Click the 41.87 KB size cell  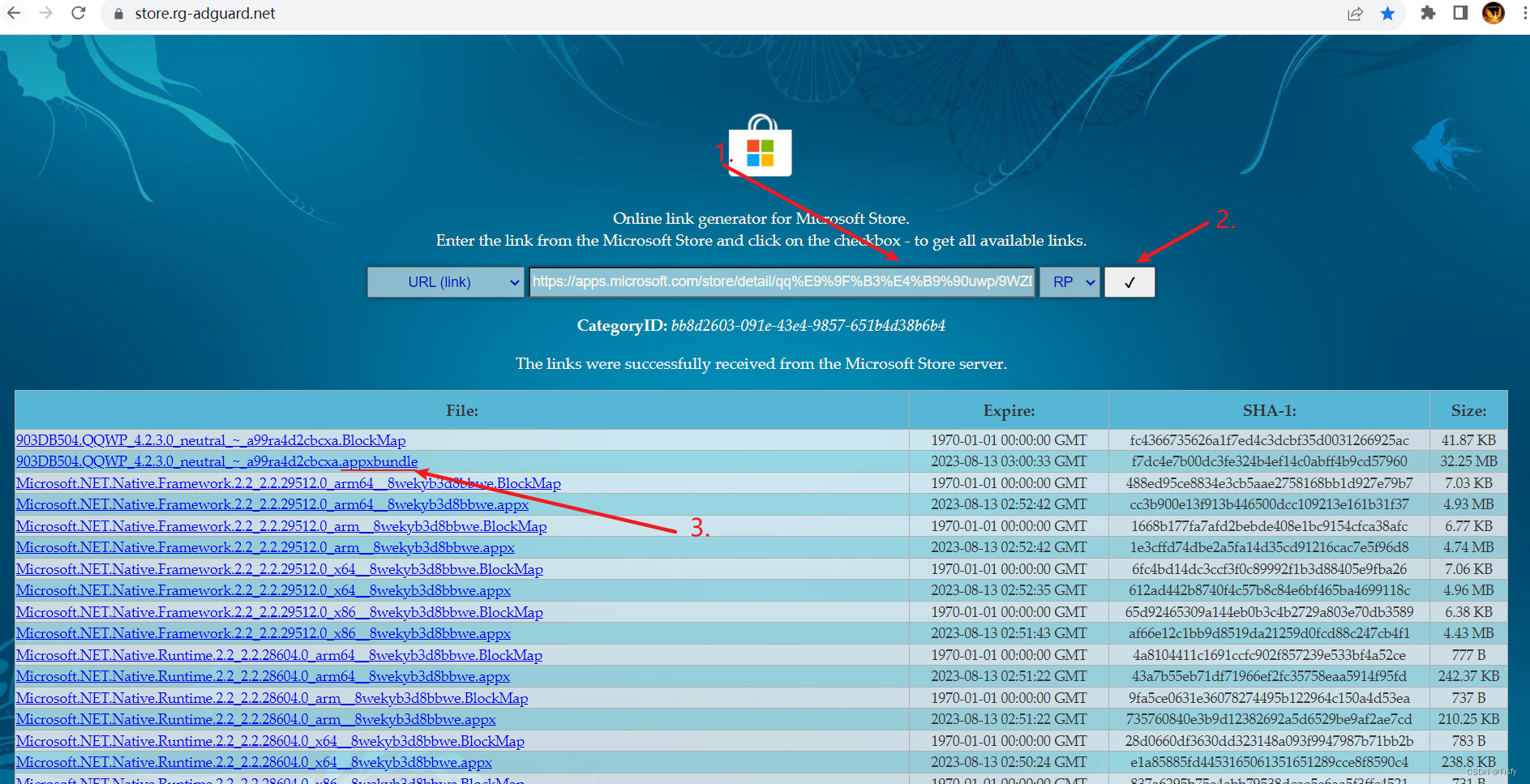[x=1468, y=440]
